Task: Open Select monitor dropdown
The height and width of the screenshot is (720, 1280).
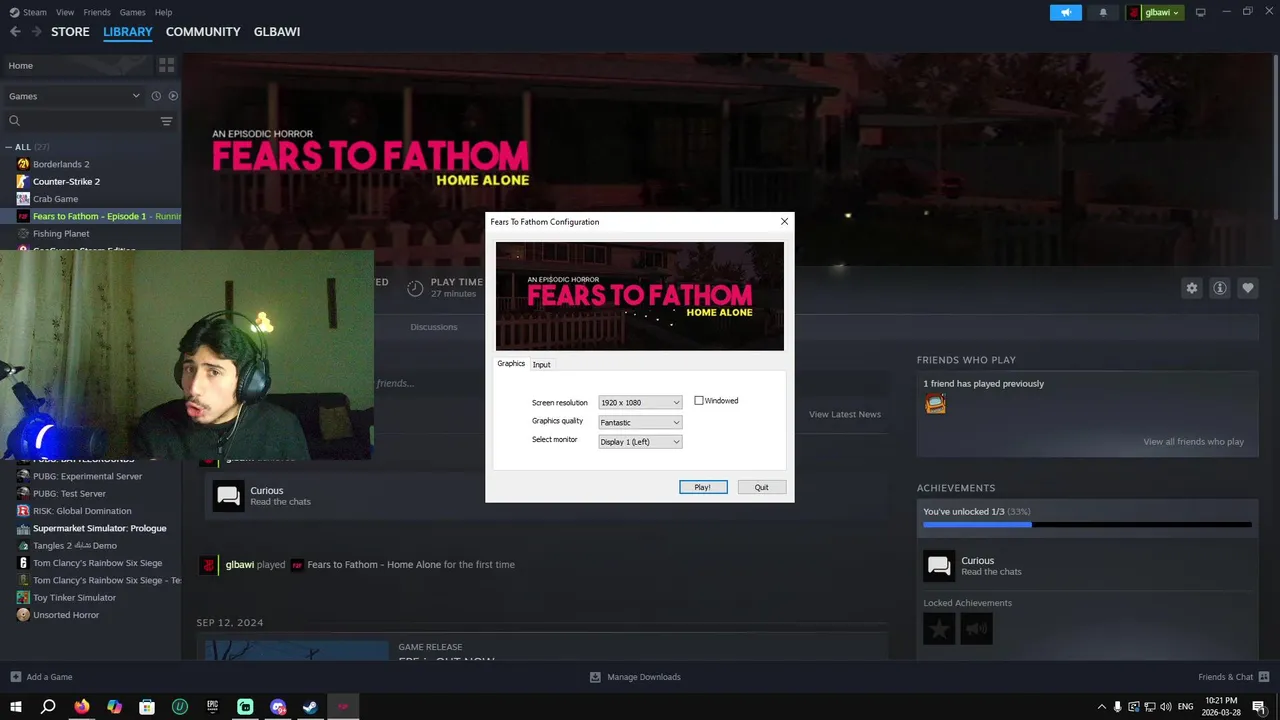Action: (640, 442)
